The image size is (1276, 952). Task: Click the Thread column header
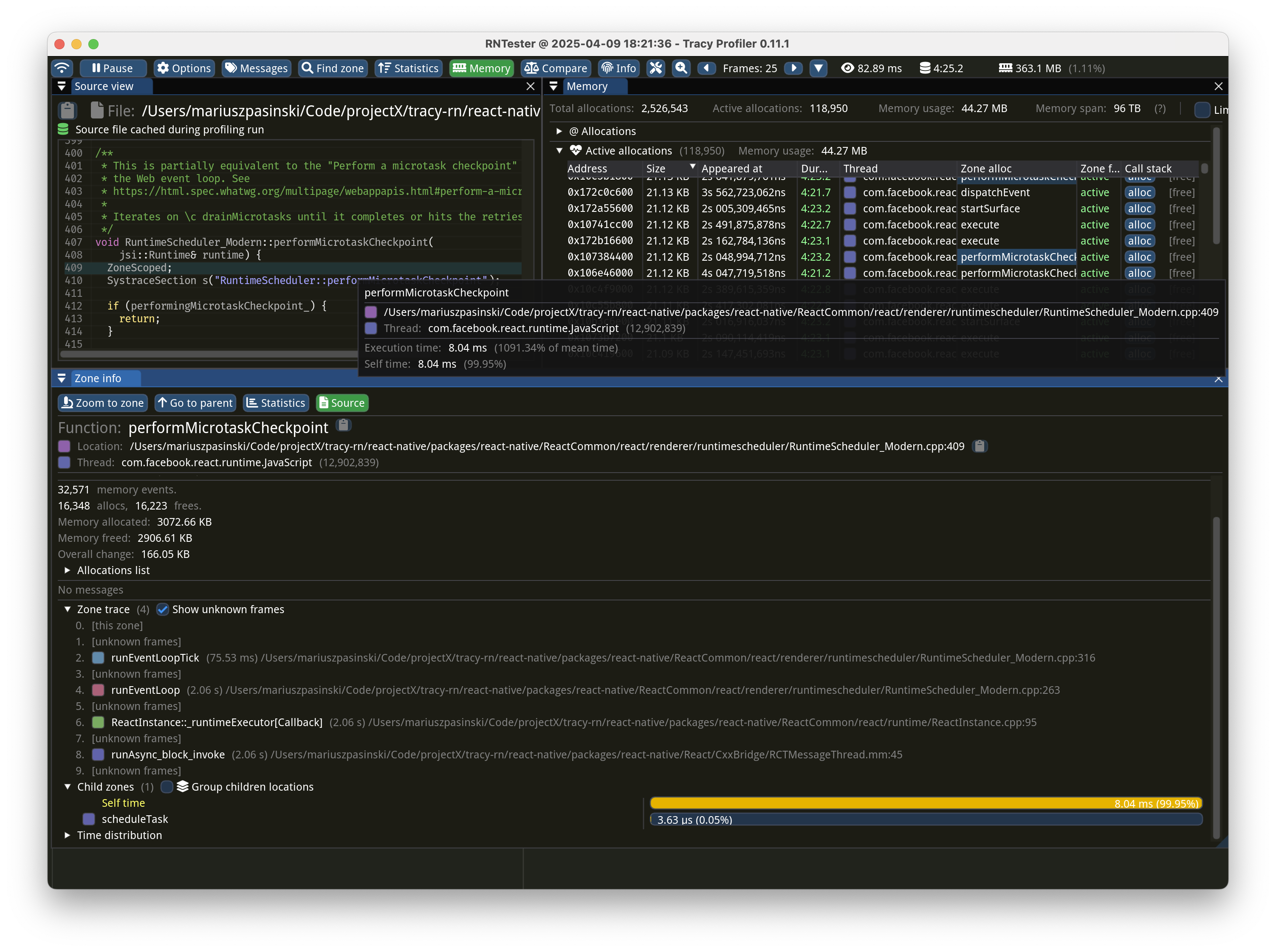point(898,168)
